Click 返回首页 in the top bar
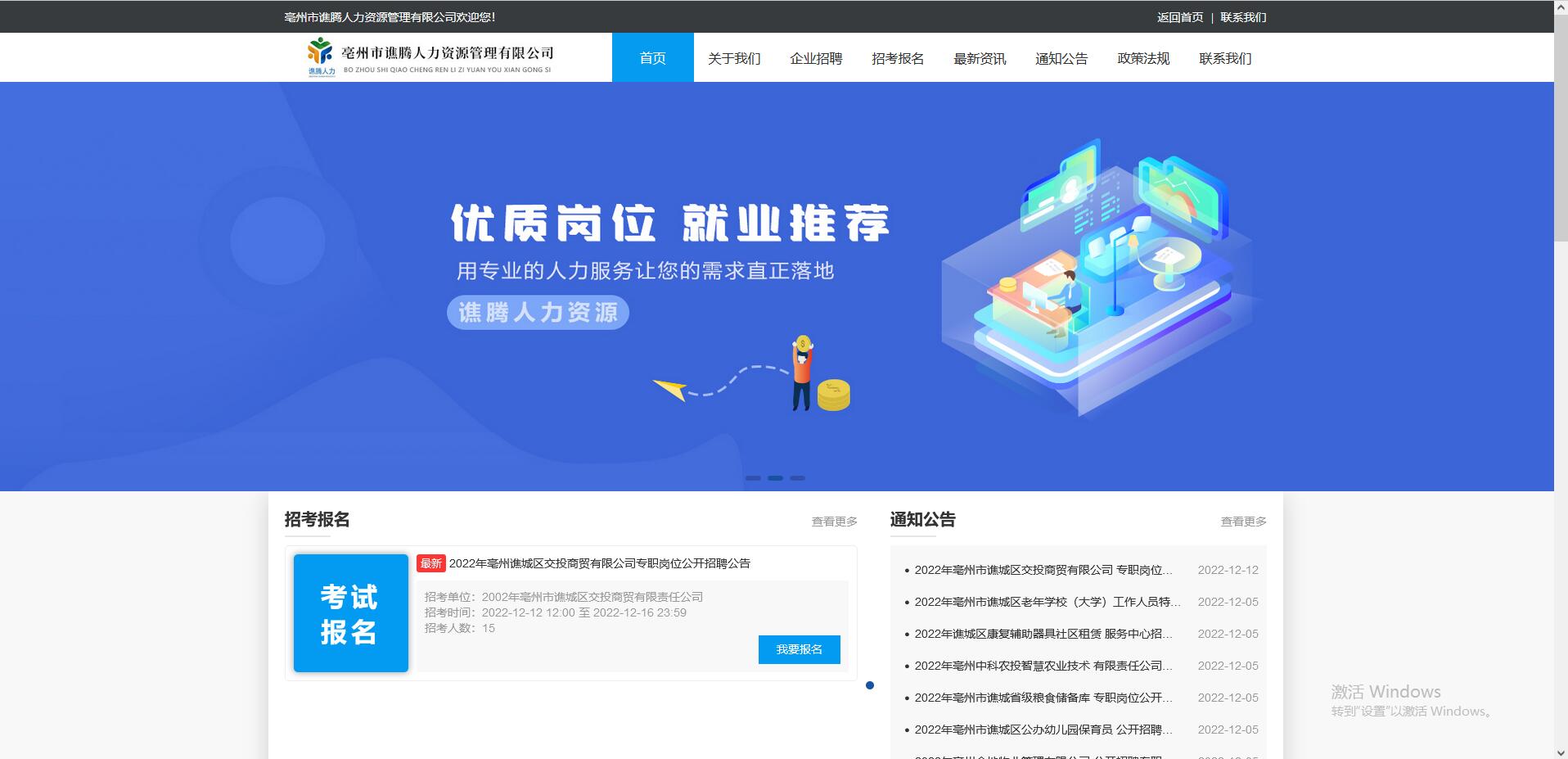 (x=1178, y=16)
